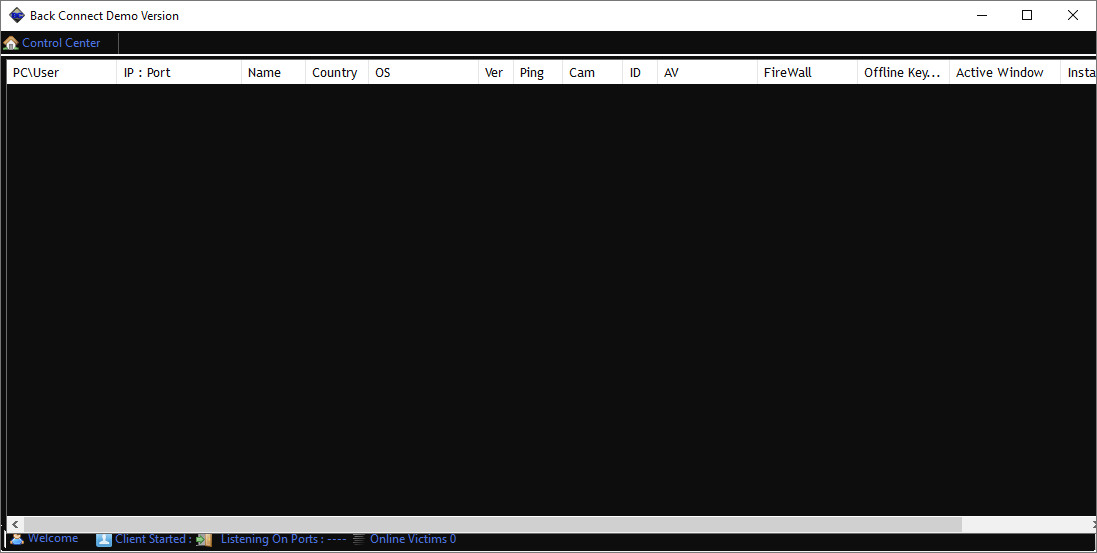Click the horizontal scrollbar thumb
1097x553 pixels.
pos(492,524)
